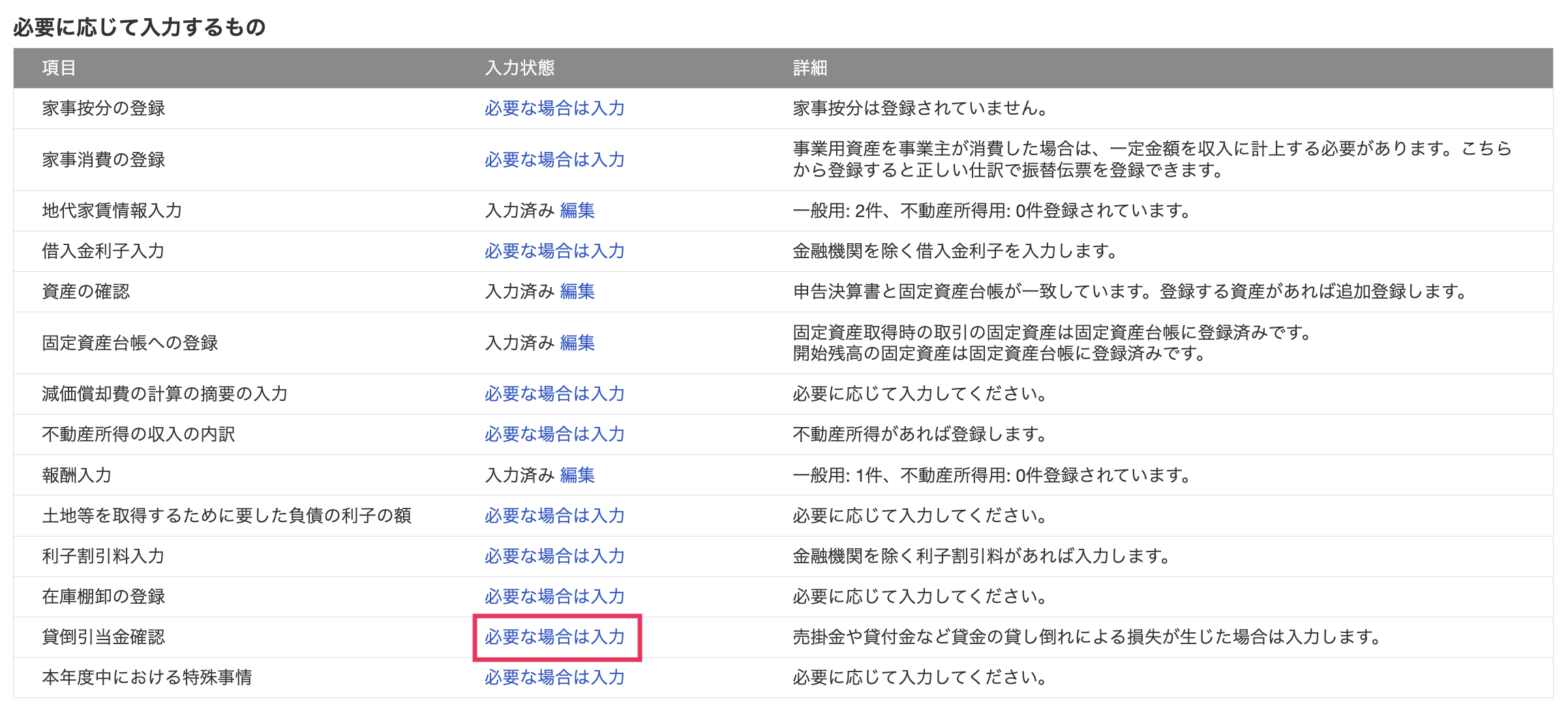Click detail text beginning 事業用資産を事業主が消費
The height and width of the screenshot is (721, 1568).
(1152, 160)
